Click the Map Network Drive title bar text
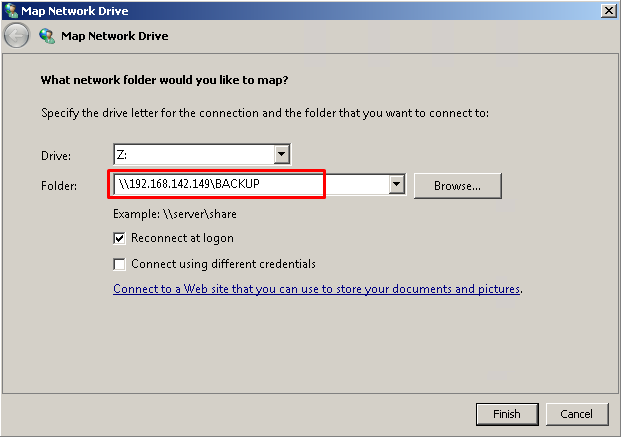621x437 pixels. (x=74, y=11)
